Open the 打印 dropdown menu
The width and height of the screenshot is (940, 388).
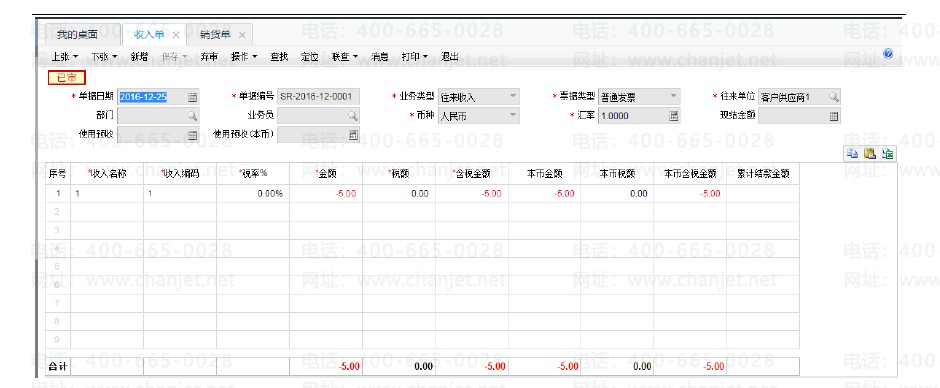point(415,57)
